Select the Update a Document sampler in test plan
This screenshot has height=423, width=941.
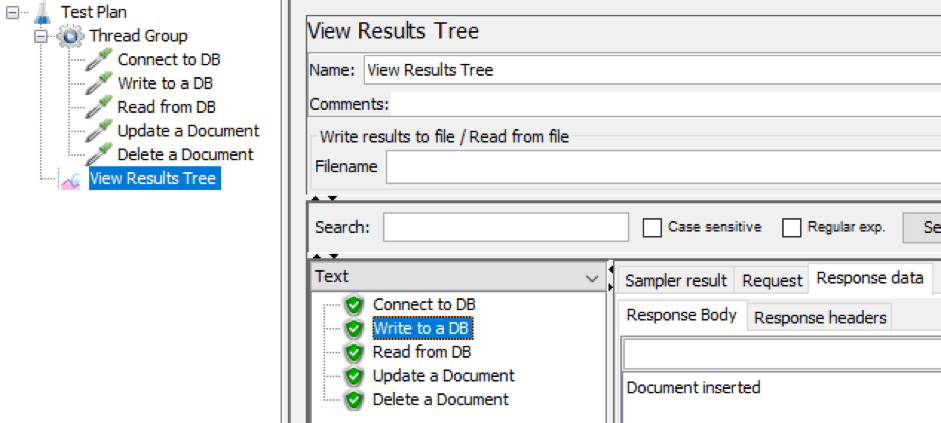pyautogui.click(x=188, y=131)
